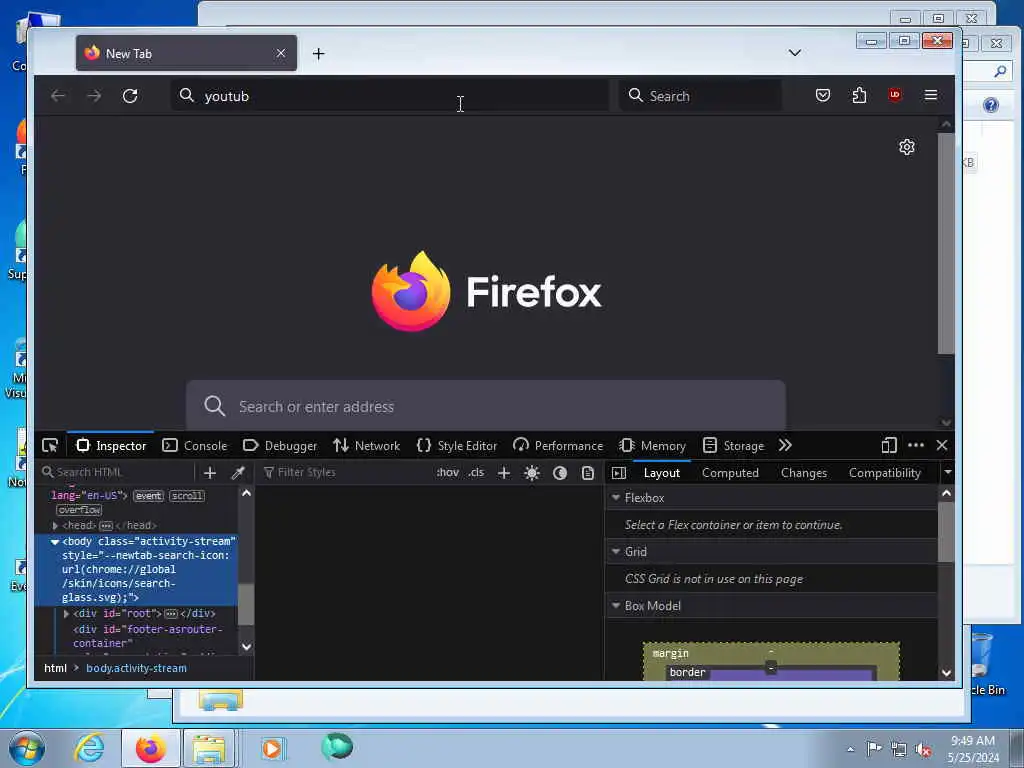1024x768 pixels.
Task: Open Windows Explorer from the taskbar
Action: coord(209,748)
